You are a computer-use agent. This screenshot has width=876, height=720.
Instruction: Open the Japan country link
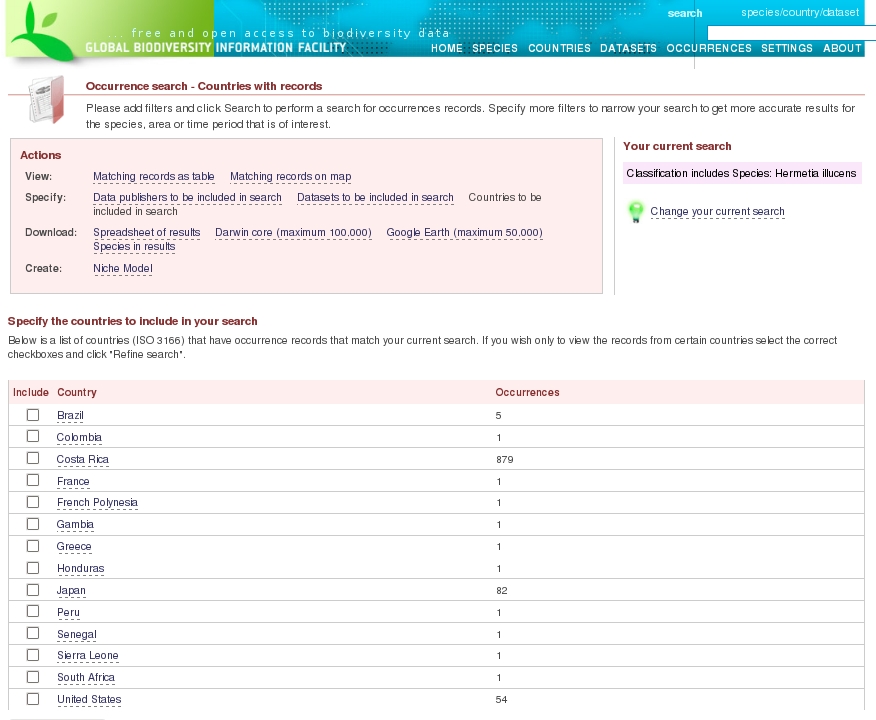coord(71,590)
